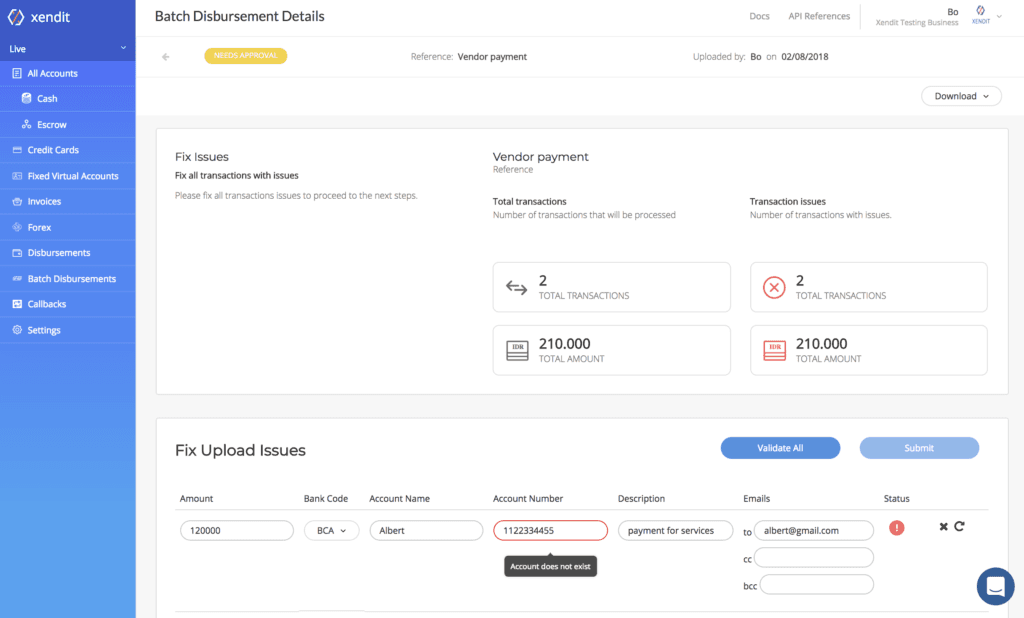The height and width of the screenshot is (618, 1024).
Task: Remove transaction row with X icon
Action: click(x=943, y=527)
